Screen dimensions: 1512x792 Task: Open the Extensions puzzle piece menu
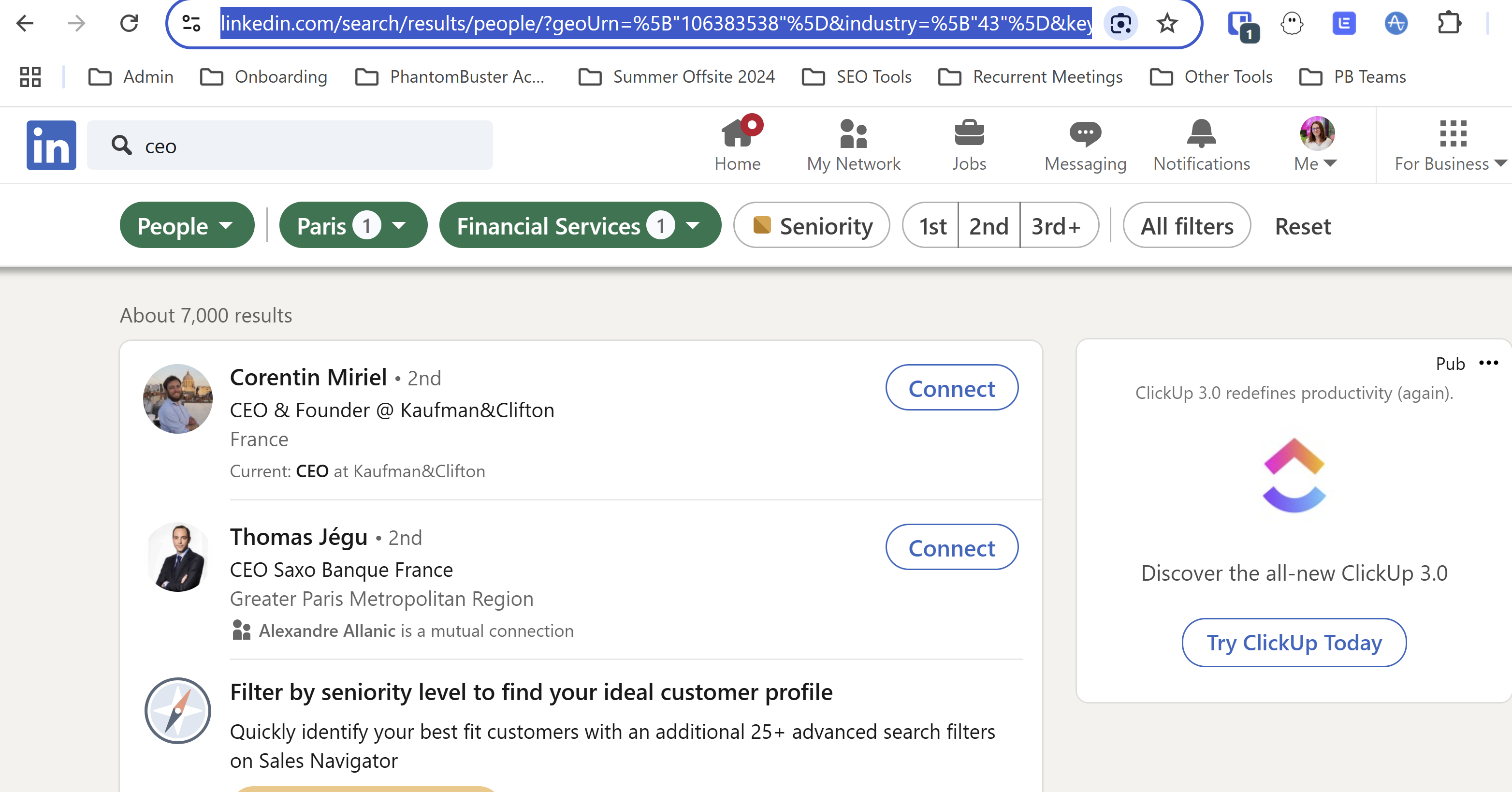point(1449,24)
